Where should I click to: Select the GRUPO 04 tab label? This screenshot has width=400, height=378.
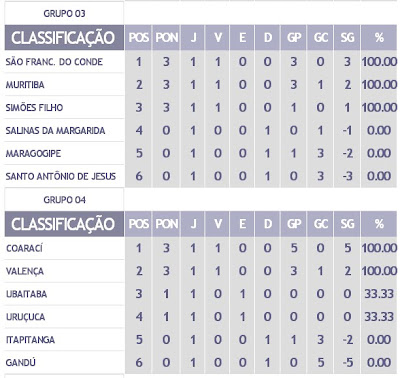64,200
